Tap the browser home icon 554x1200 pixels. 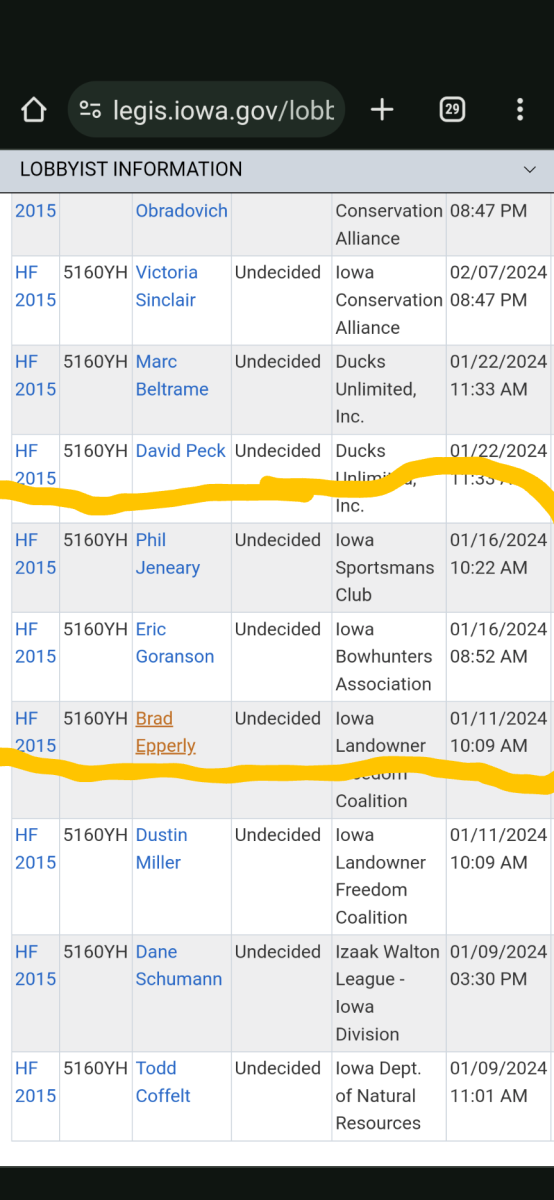tap(34, 110)
